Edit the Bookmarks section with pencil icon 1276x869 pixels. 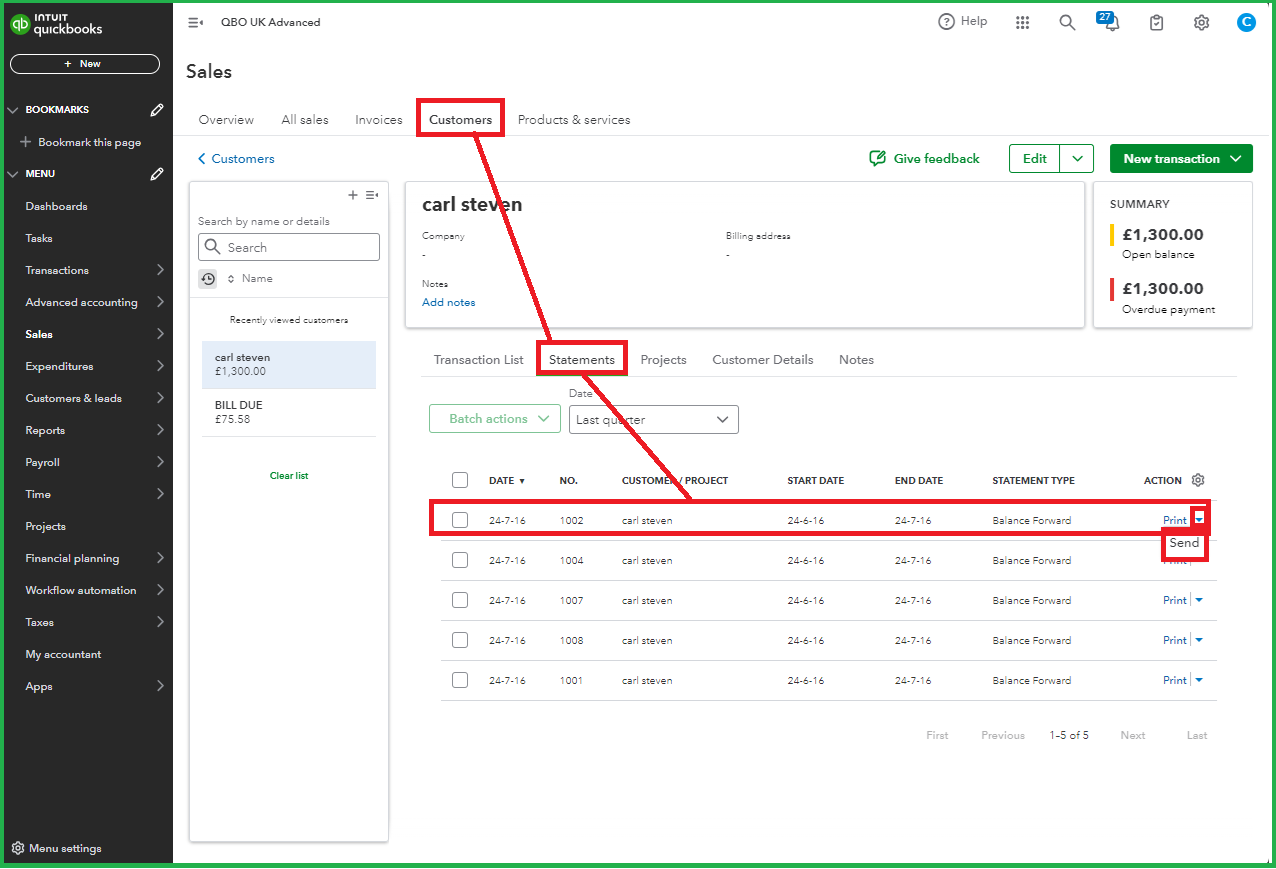click(x=156, y=109)
